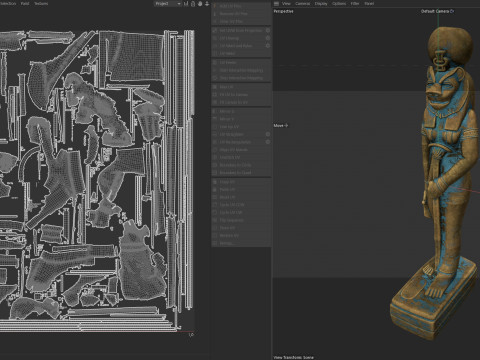The image size is (480, 360).
Task: Apply Max UV
Action: (x=241, y=87)
